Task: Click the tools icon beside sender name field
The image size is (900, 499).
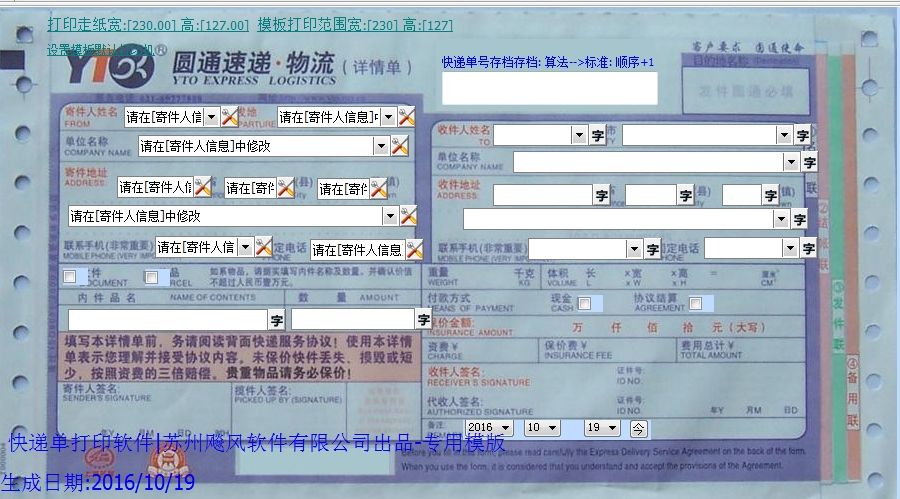Action: click(230, 117)
